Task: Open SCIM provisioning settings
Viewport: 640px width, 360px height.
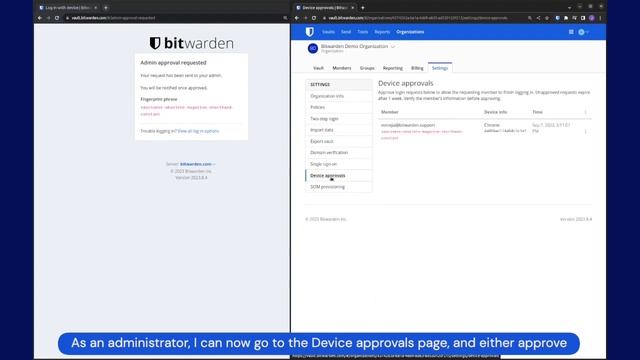Action: coord(338,187)
